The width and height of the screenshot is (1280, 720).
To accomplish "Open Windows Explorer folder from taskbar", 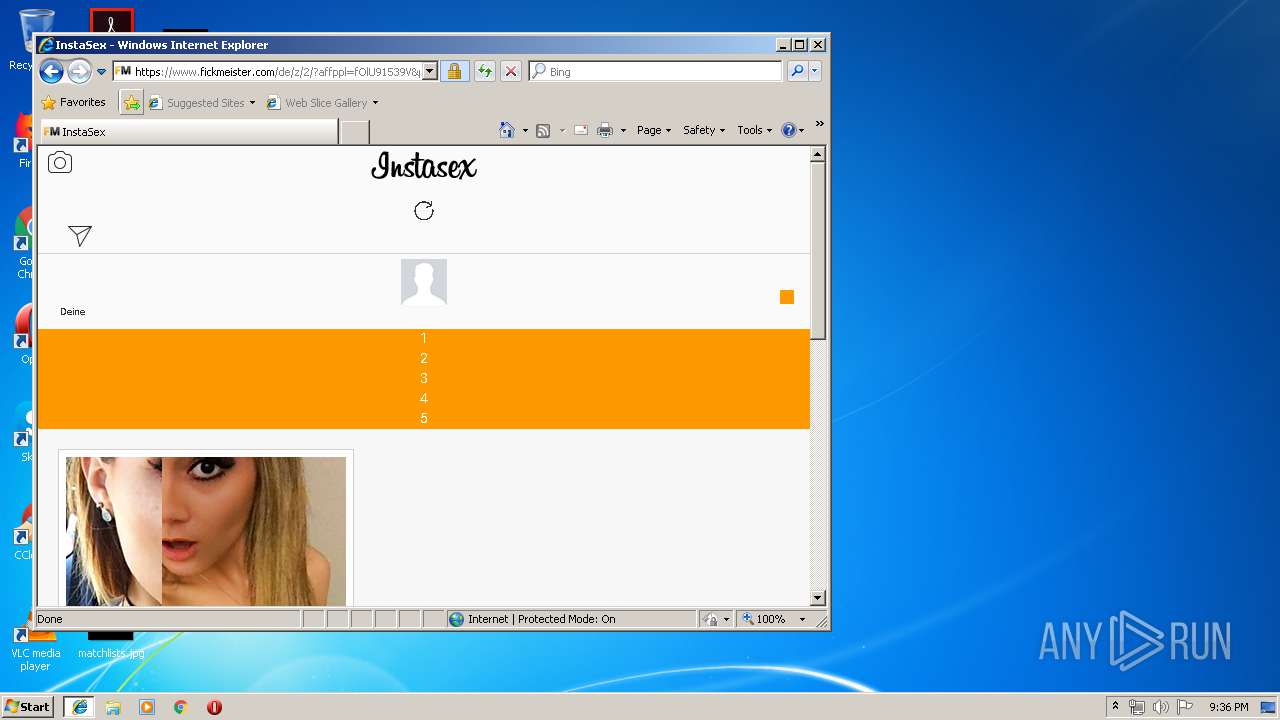I will [x=113, y=706].
